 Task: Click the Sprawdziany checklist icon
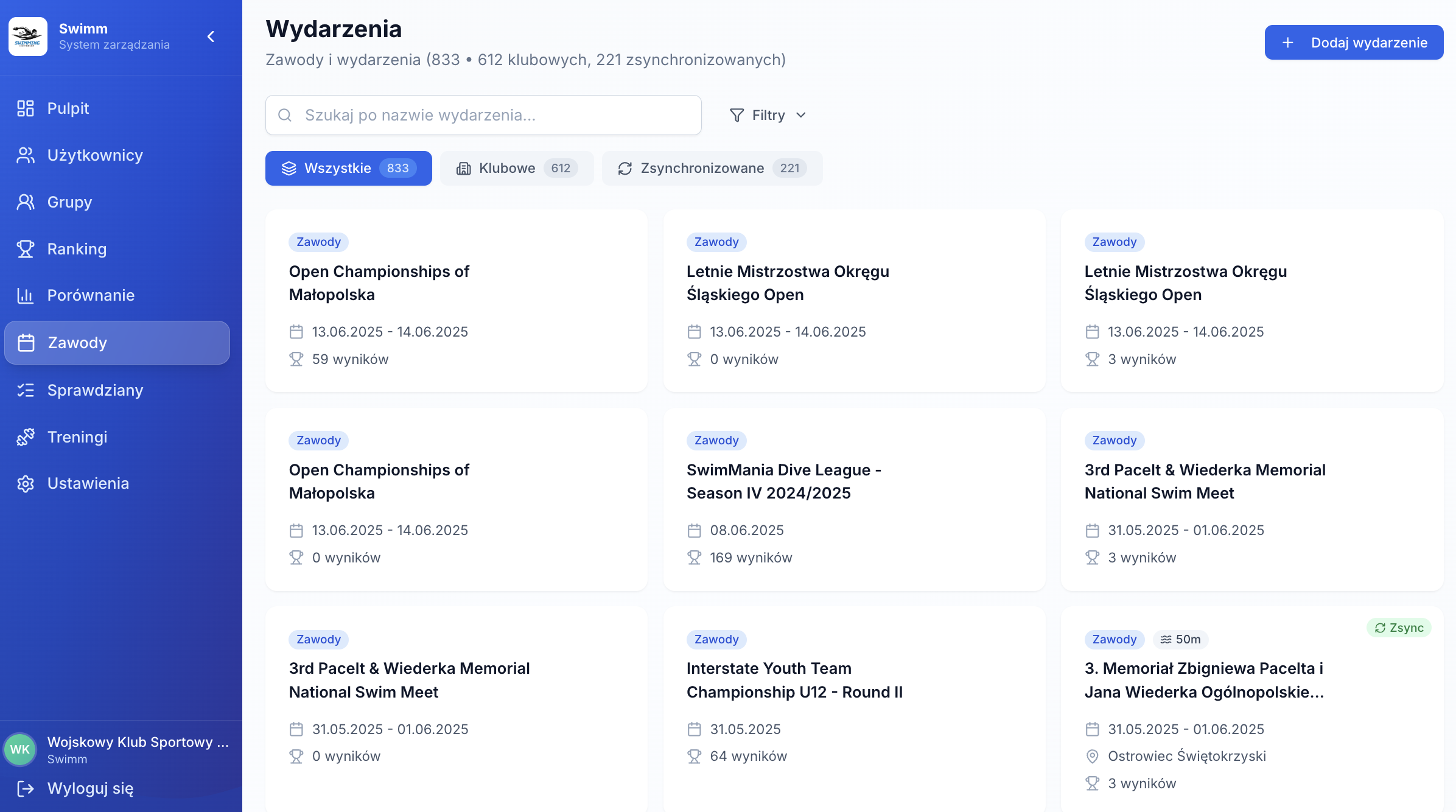[25, 390]
